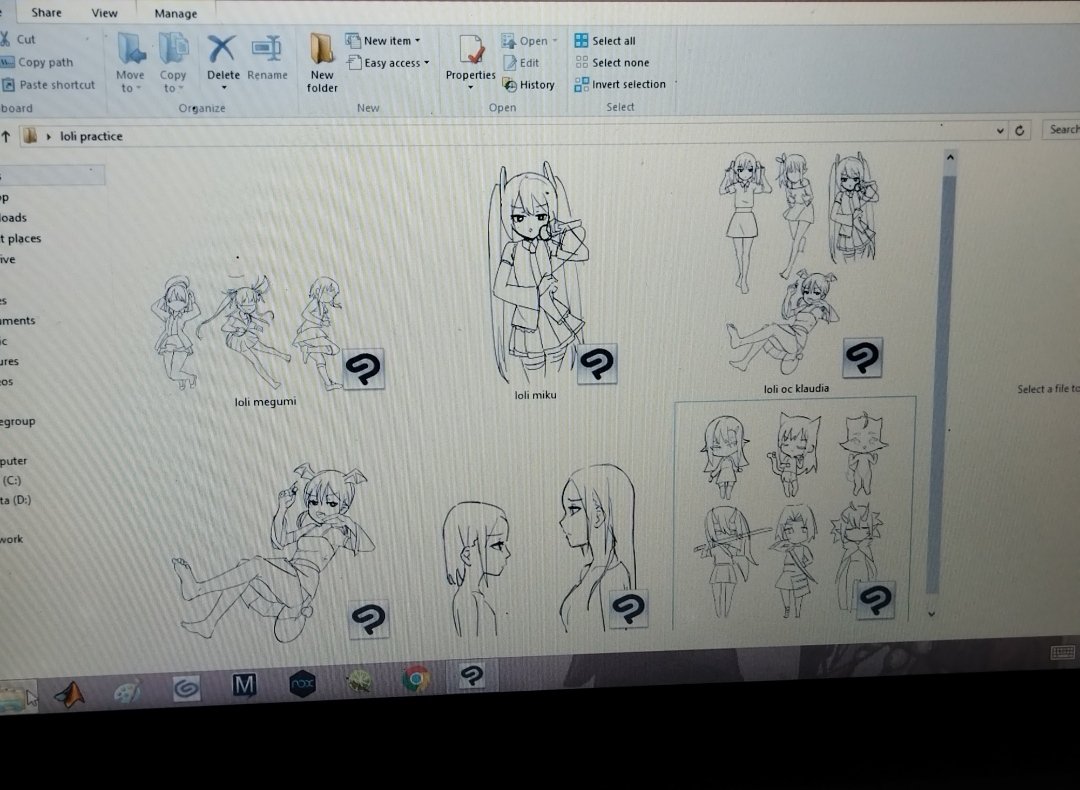Image resolution: width=1080 pixels, height=790 pixels.
Task: Click the scrollbar down arrow in file pane
Action: pyautogui.click(x=931, y=613)
